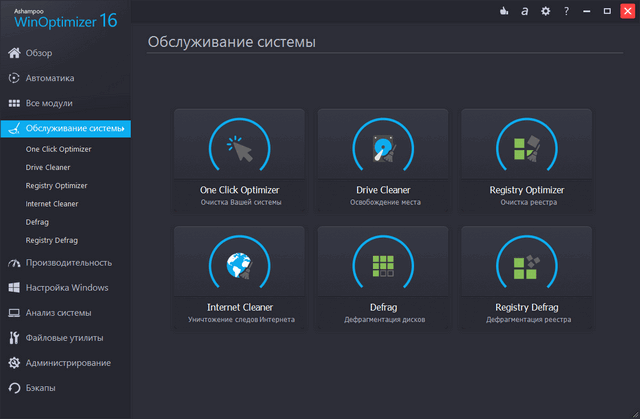Click Internet Cleaner sidebar link

tap(54, 204)
